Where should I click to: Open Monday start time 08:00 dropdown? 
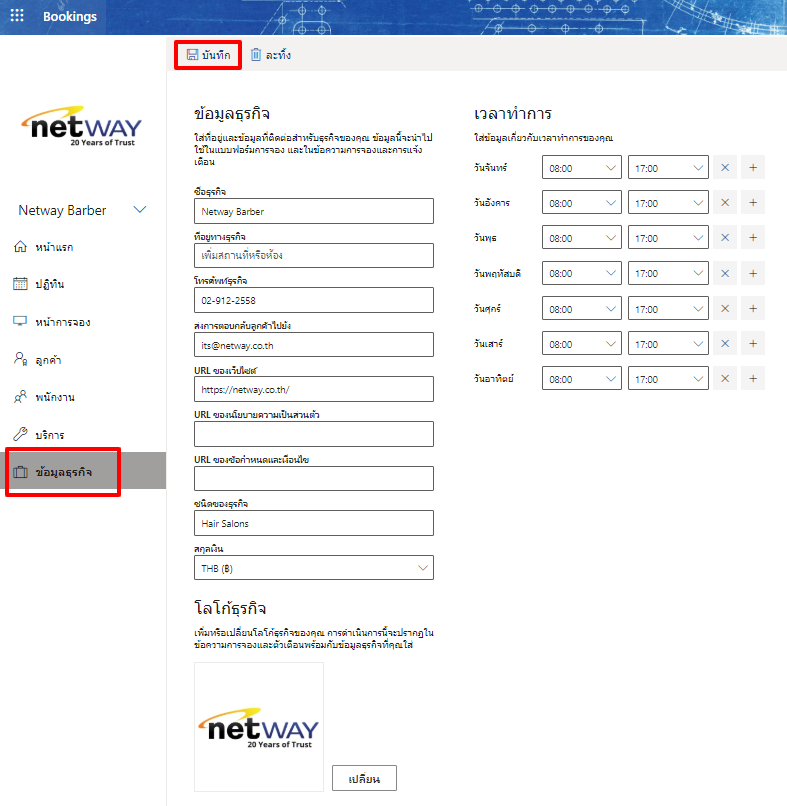[582, 169]
